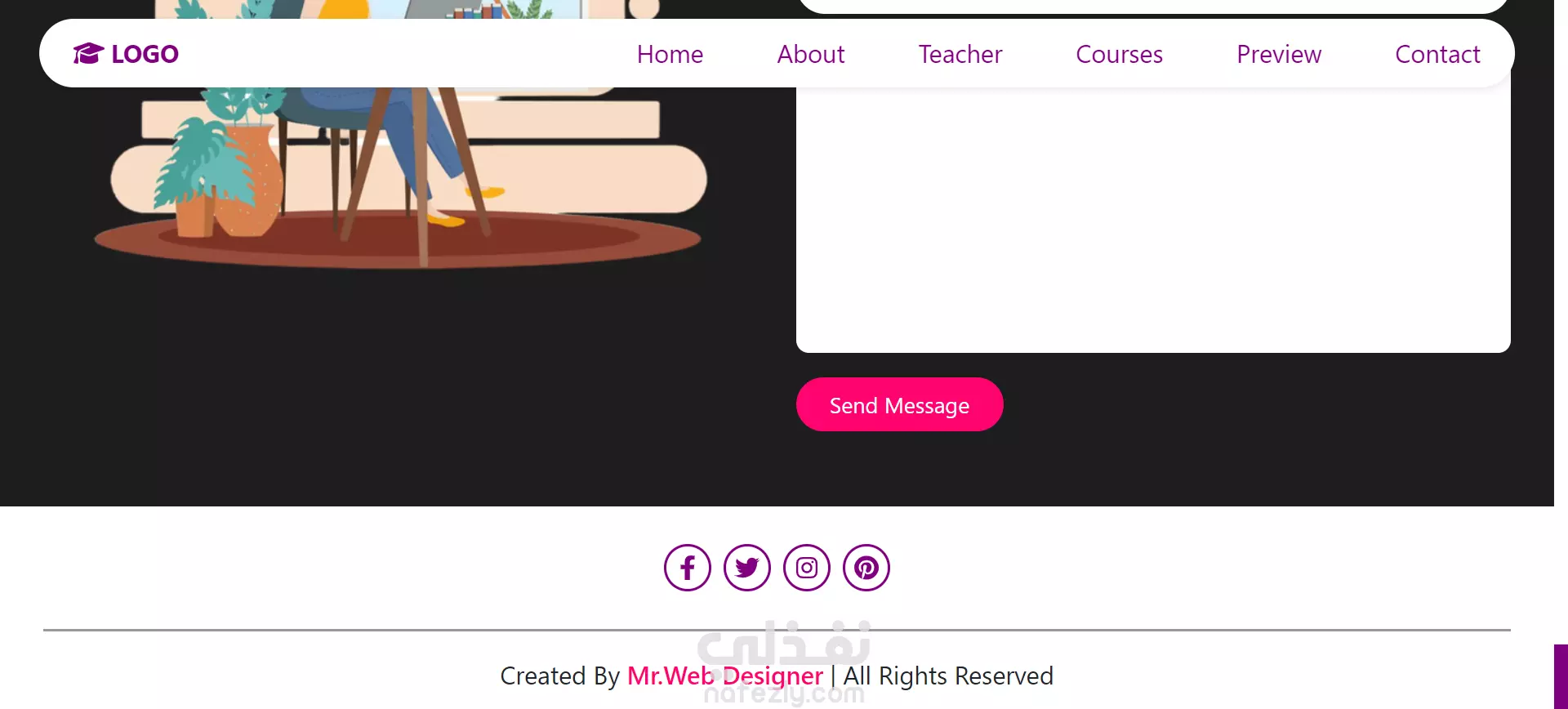Screen dimensions: 1568x709
Task: Open the Facebook social icon
Action: click(x=688, y=568)
